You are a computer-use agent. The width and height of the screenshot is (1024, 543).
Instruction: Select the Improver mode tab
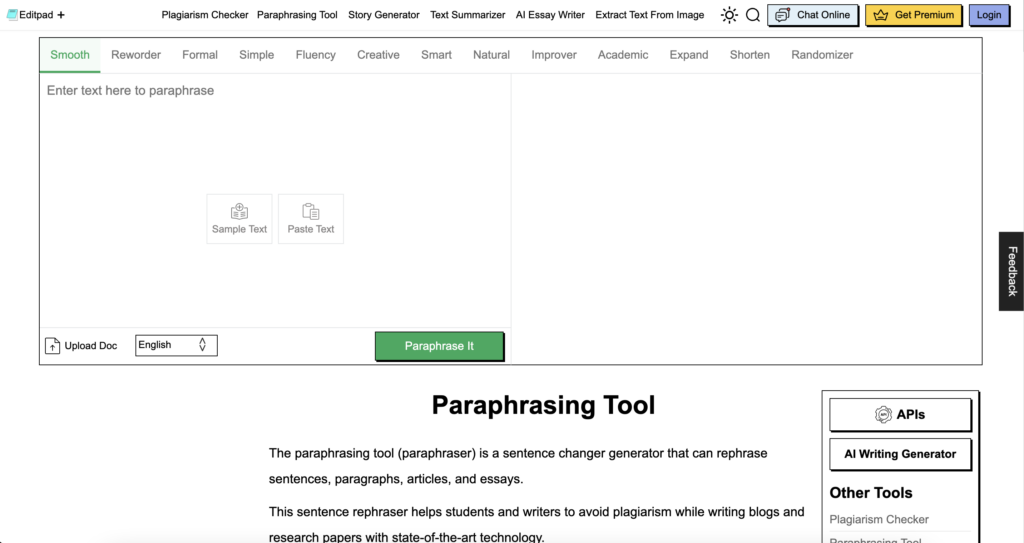554,55
